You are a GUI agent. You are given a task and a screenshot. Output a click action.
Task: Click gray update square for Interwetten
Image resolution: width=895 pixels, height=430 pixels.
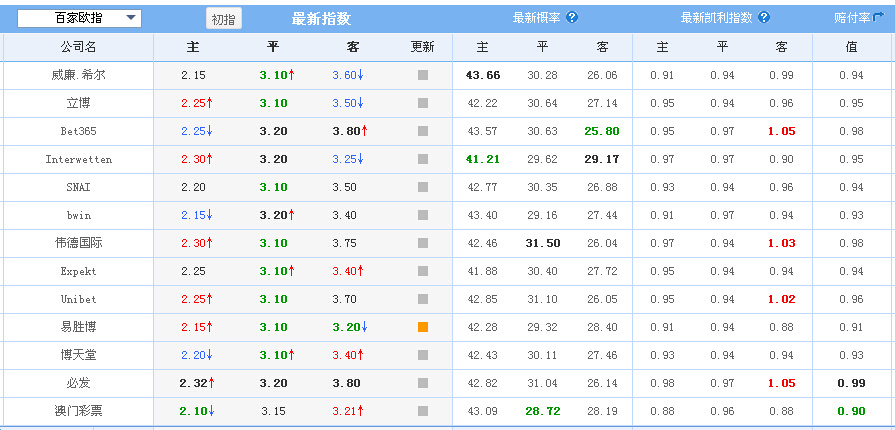coord(423,159)
